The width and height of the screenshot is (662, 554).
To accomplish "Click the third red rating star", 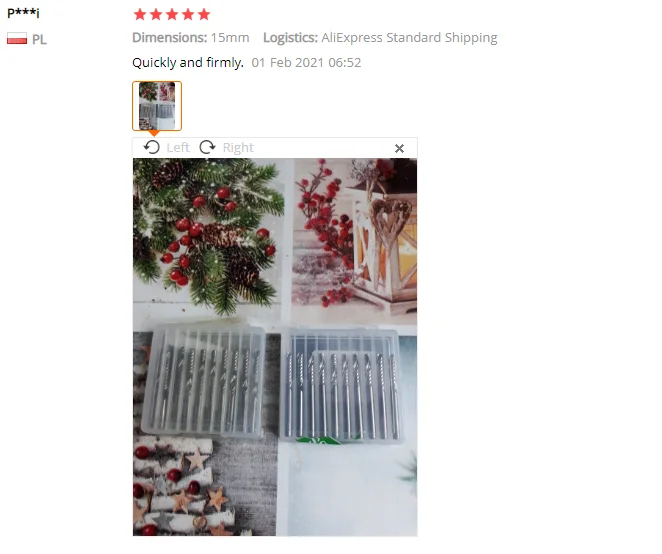I will pos(172,15).
